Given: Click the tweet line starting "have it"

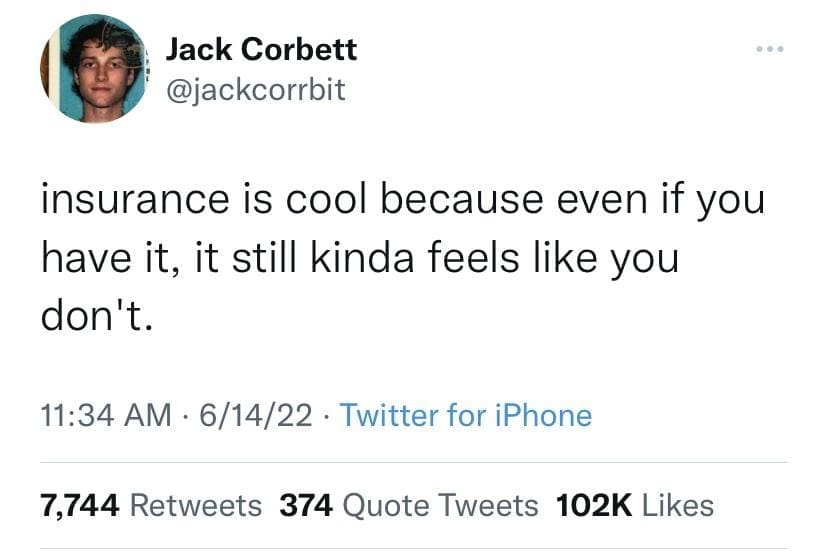Looking at the screenshot, I should click(x=360, y=259).
